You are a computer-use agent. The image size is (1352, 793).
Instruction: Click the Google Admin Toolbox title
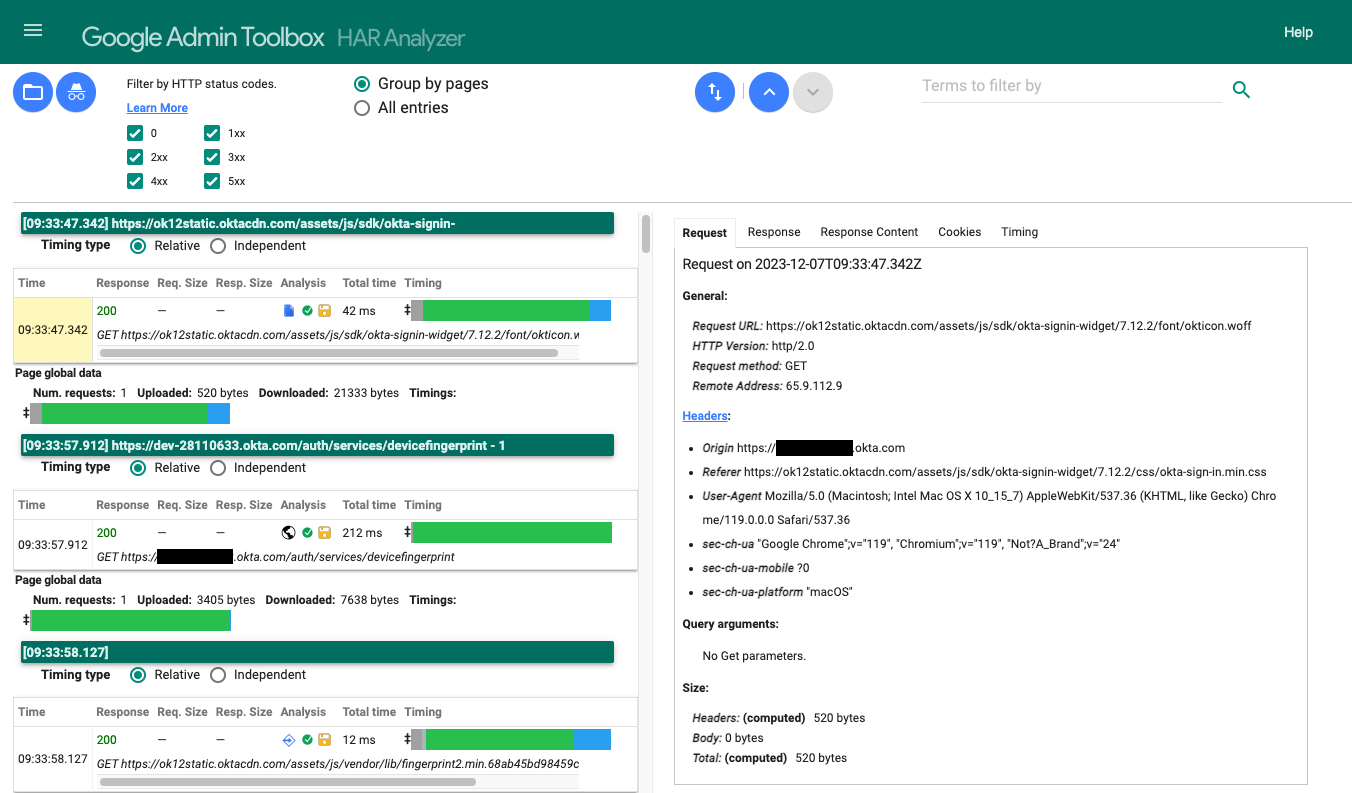point(203,37)
